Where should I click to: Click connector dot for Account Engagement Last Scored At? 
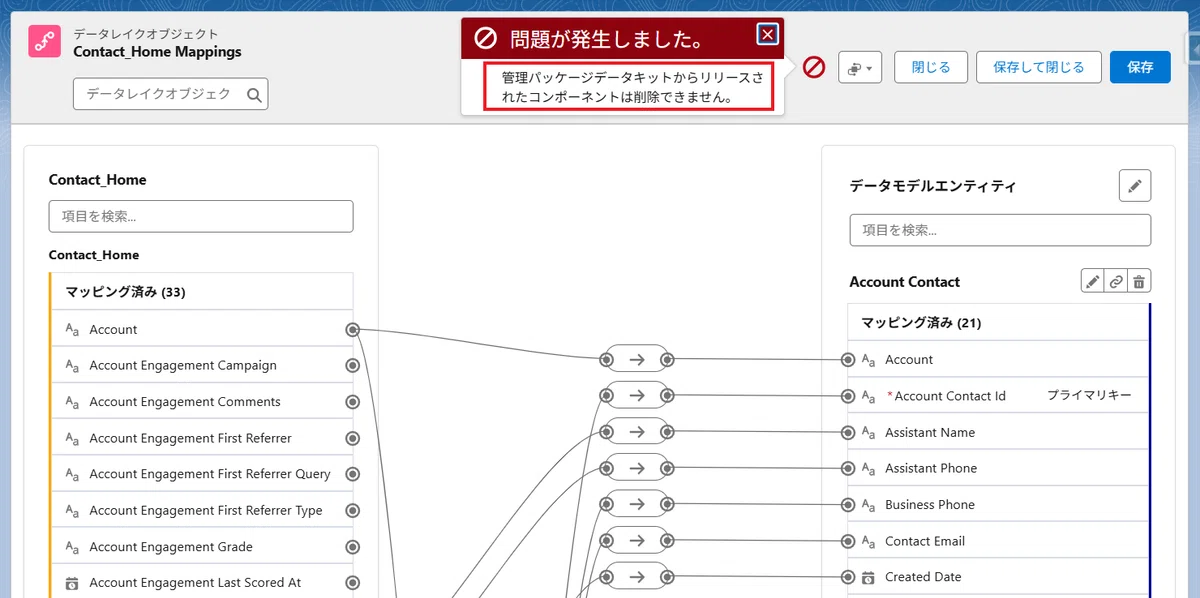[352, 583]
